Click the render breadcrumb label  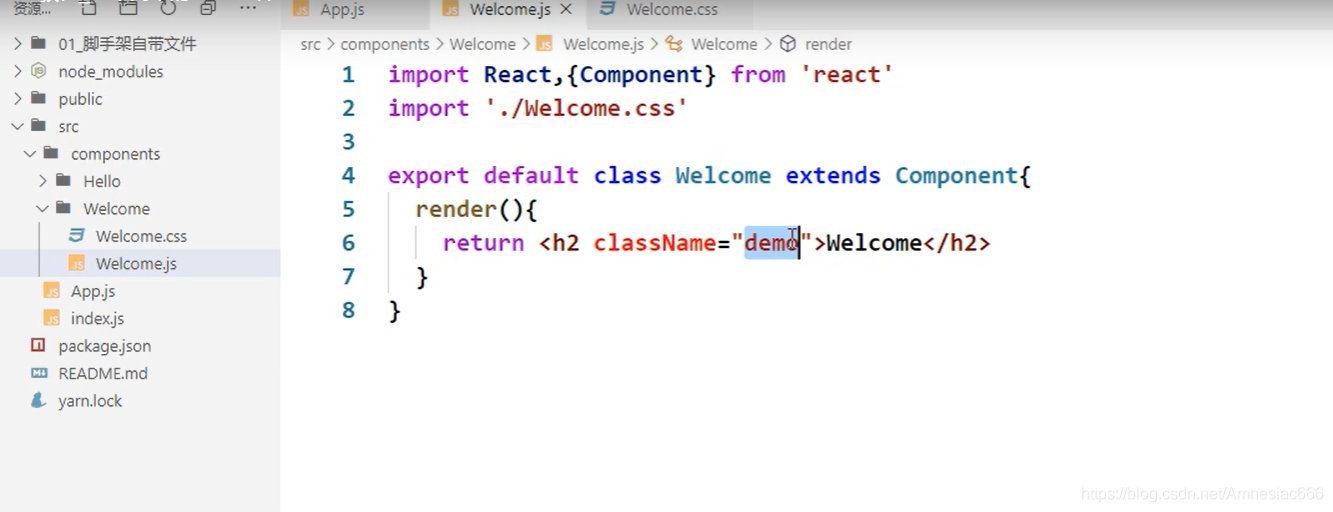point(828,44)
